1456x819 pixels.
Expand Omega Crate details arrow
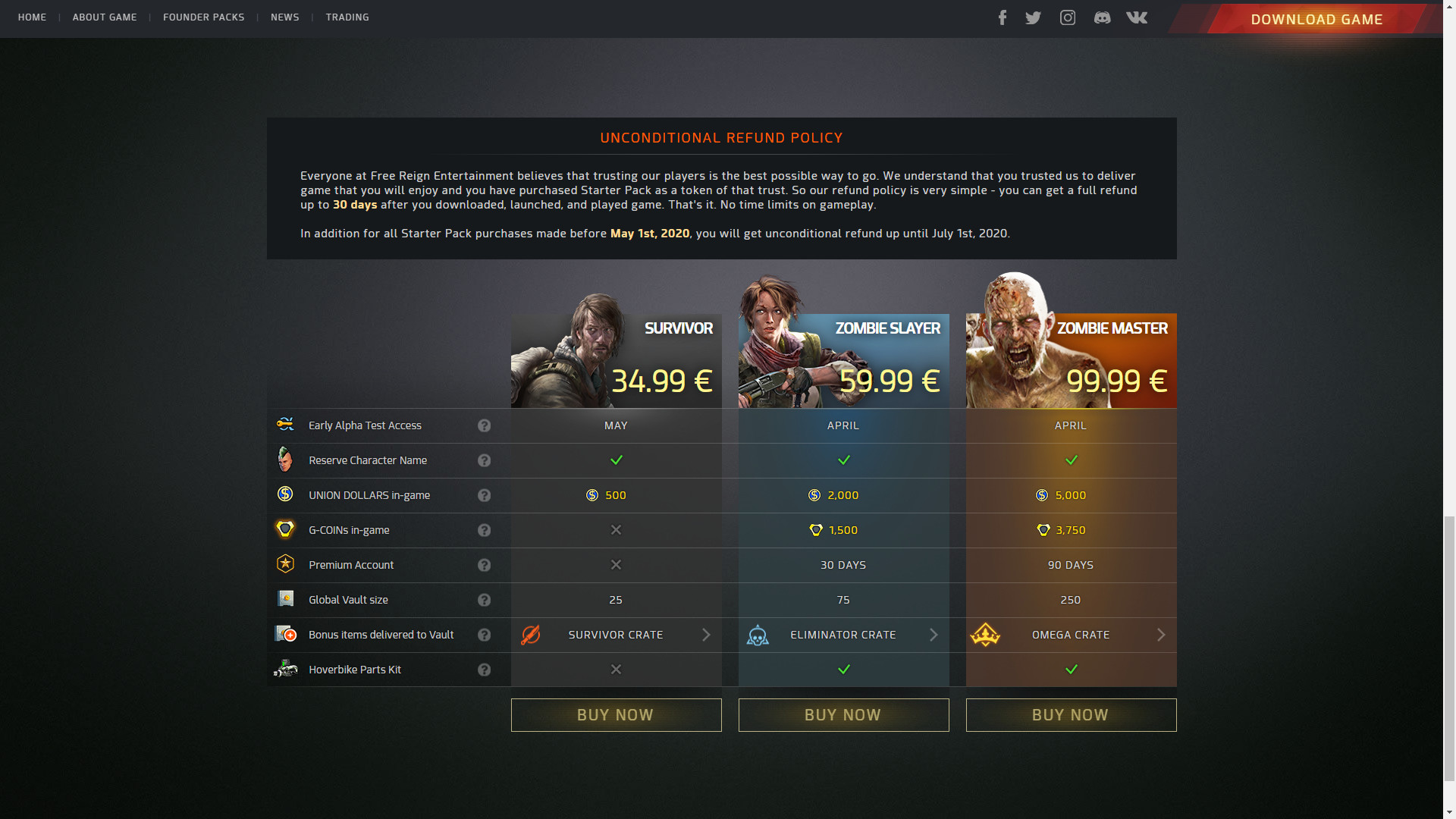(x=1161, y=635)
